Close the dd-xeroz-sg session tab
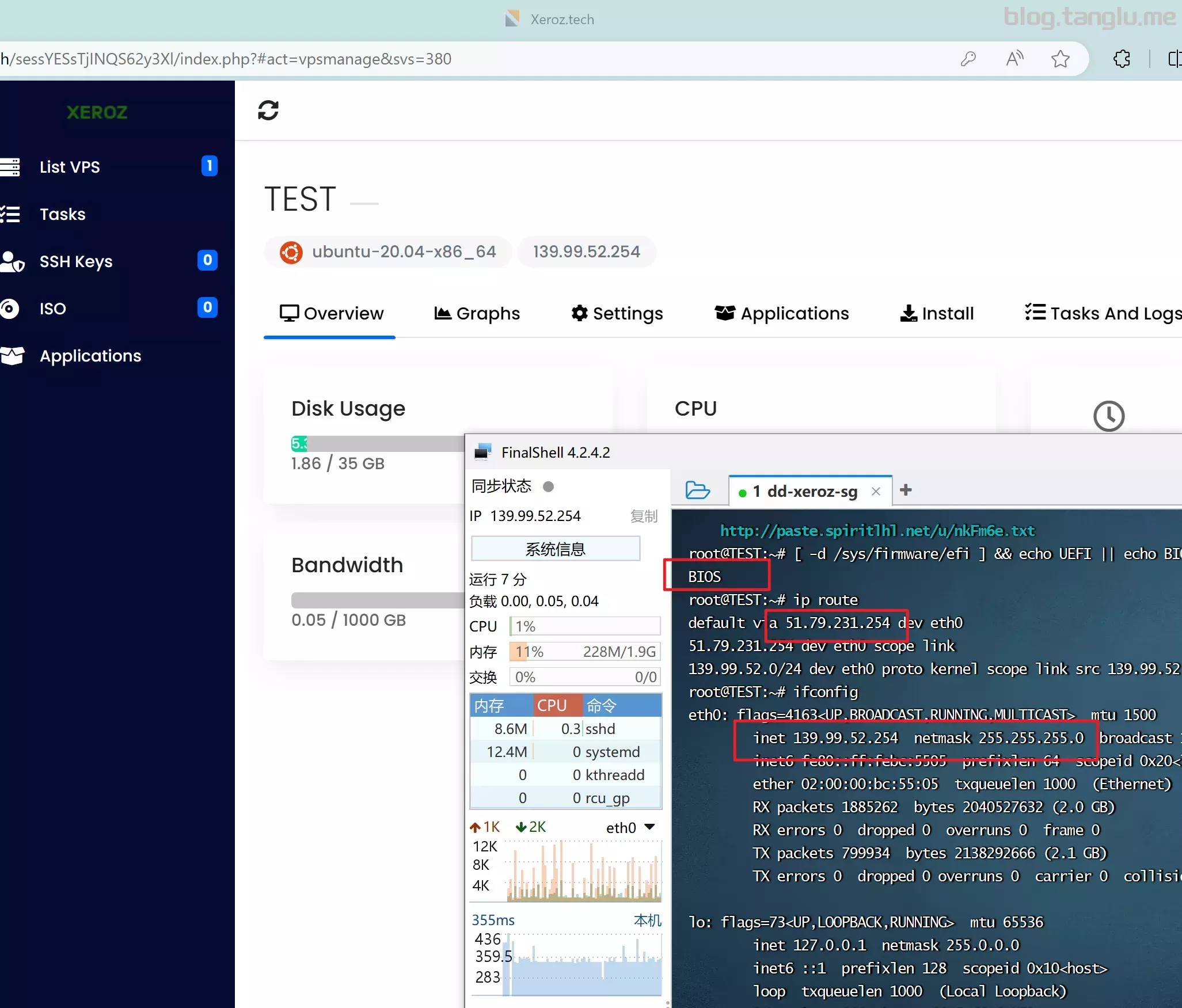Image resolution: width=1182 pixels, height=1008 pixels. pyautogui.click(x=876, y=491)
